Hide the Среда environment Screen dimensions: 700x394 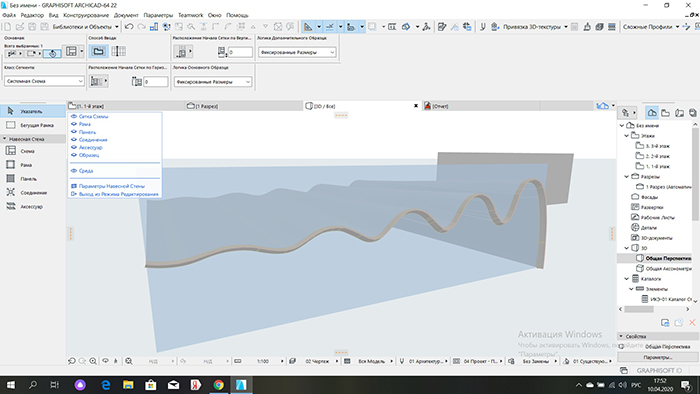pyautogui.click(x=74, y=171)
